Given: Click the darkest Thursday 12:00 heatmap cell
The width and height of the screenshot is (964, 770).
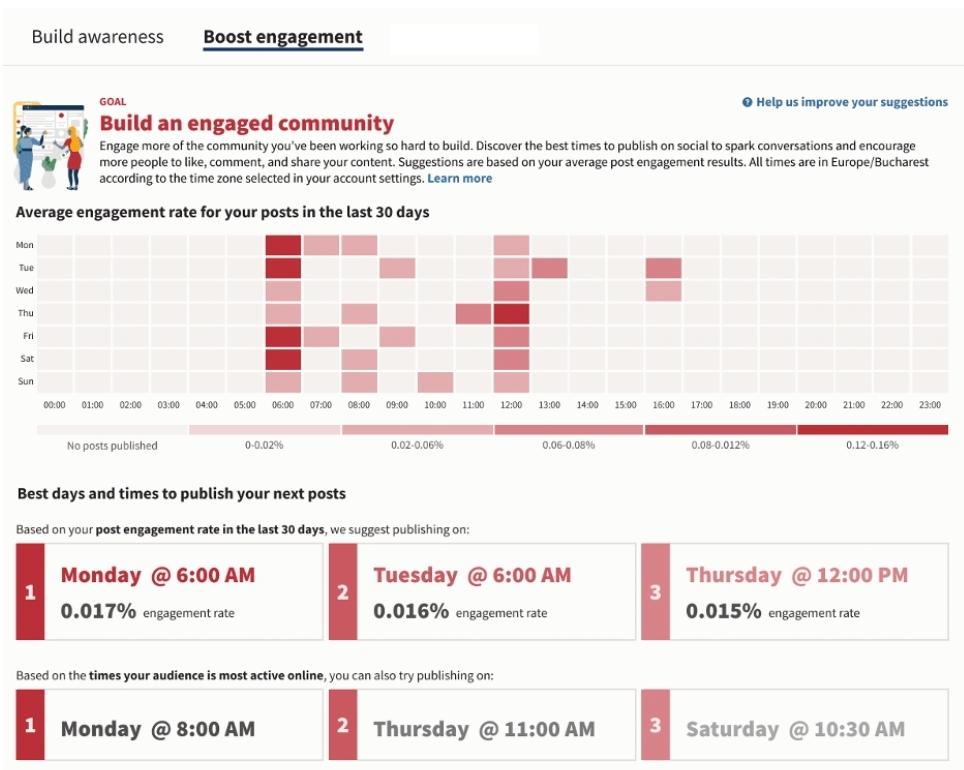Looking at the screenshot, I should pyautogui.click(x=514, y=312).
